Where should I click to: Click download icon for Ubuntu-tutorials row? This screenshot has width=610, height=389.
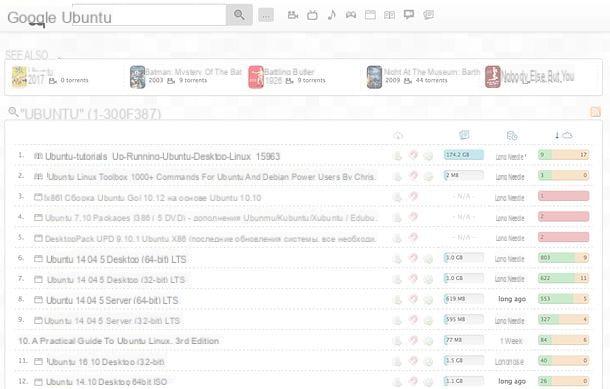tap(397, 156)
